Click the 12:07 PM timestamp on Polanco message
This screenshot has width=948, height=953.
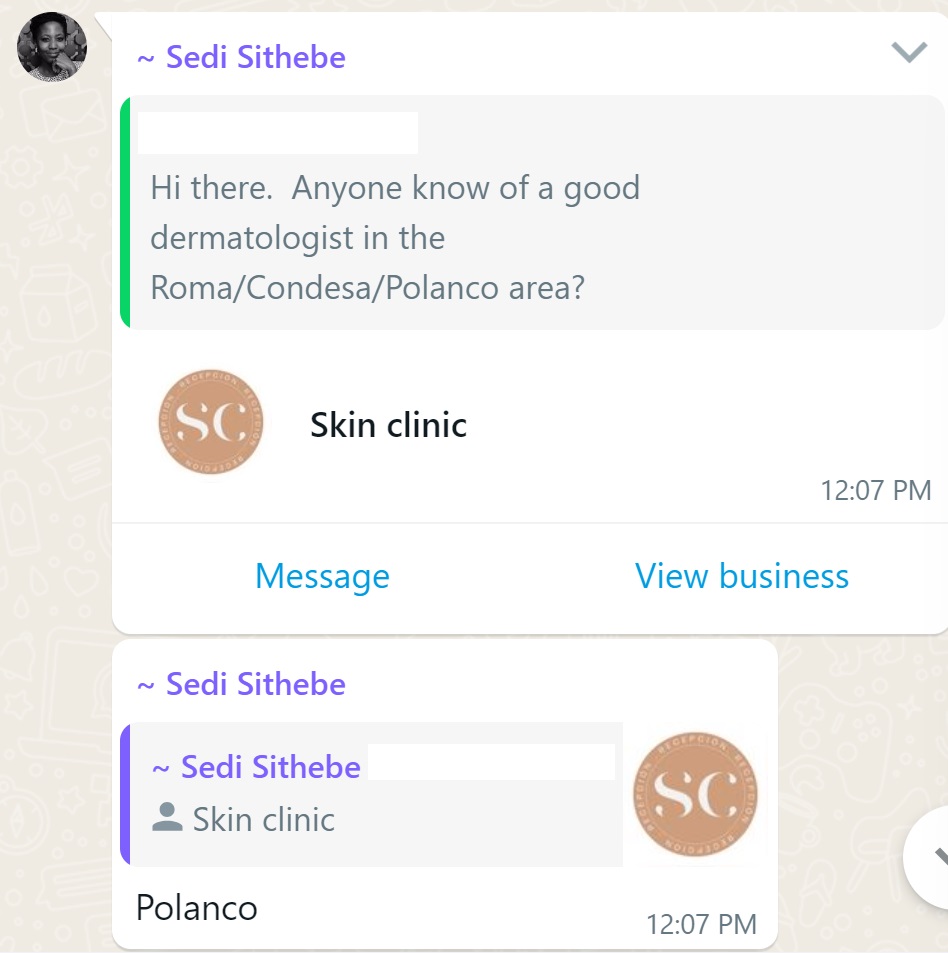(701, 924)
